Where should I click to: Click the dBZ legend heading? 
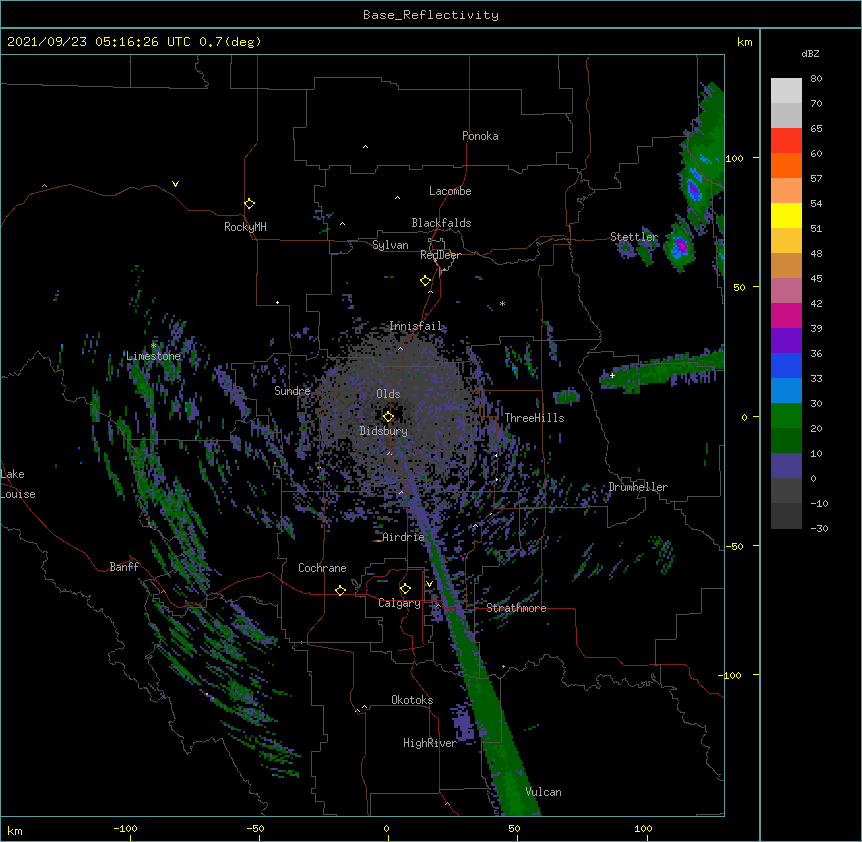[x=810, y=53]
